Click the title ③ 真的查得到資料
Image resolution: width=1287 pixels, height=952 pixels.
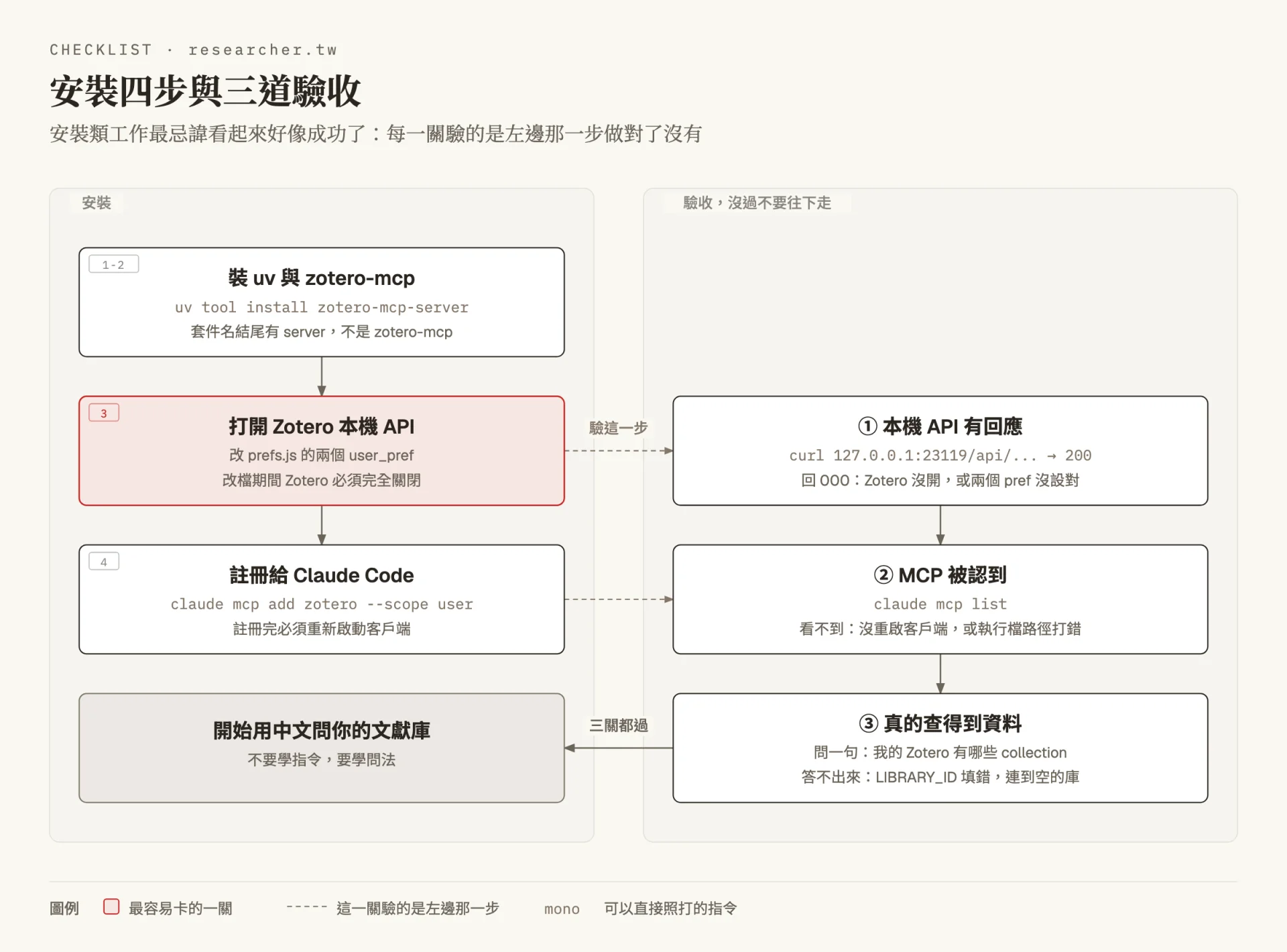(940, 723)
